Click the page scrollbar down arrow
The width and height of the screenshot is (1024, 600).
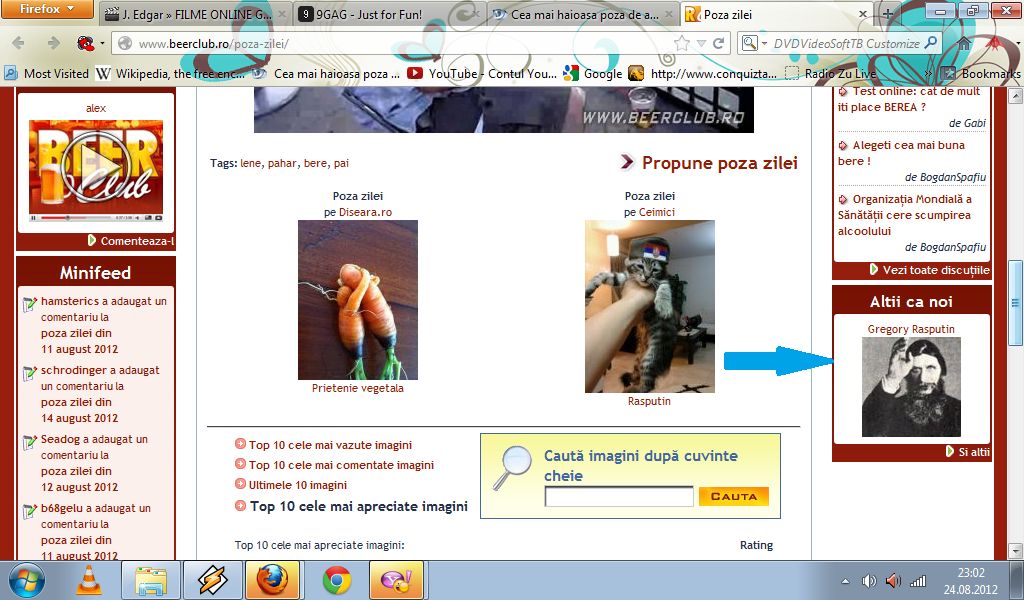[1016, 550]
